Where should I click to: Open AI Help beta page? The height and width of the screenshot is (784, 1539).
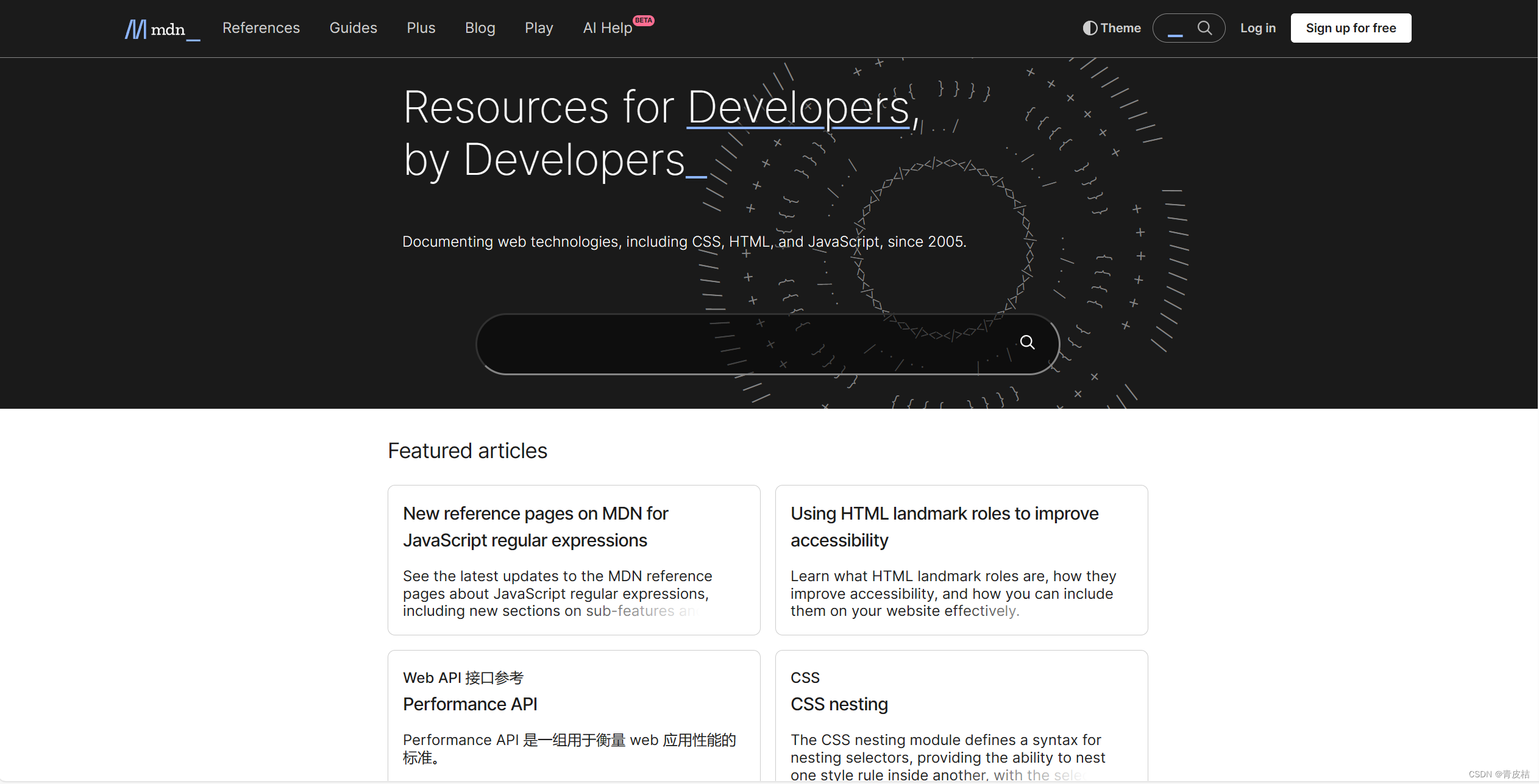click(x=617, y=27)
